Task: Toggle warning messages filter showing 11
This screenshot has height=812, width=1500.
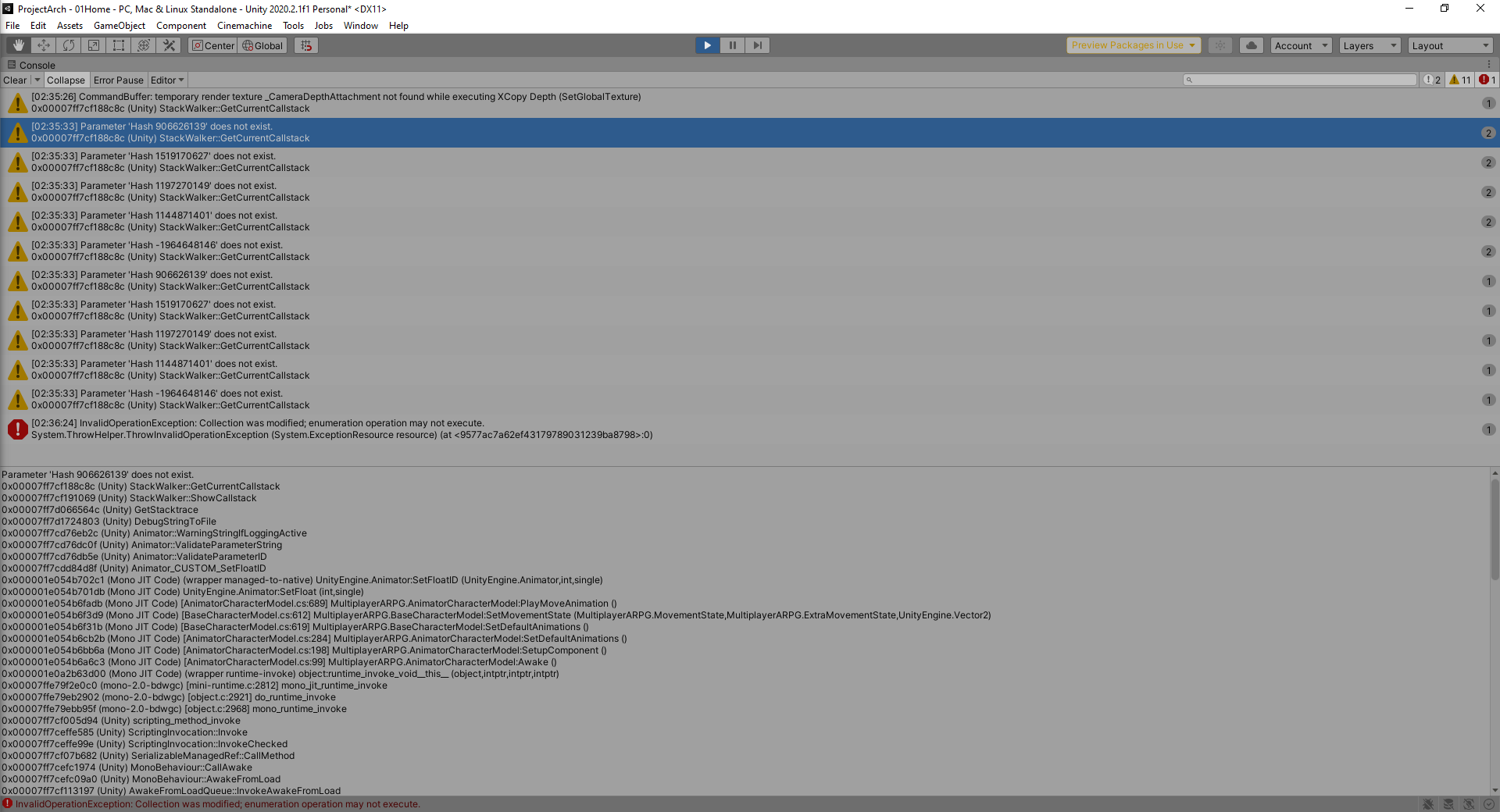Action: [1459, 80]
